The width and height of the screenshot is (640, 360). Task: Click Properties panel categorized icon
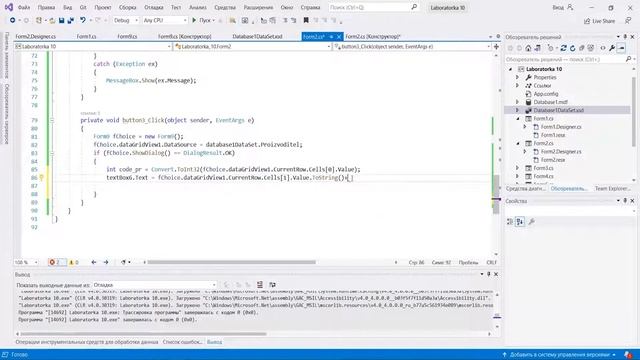(x=510, y=222)
